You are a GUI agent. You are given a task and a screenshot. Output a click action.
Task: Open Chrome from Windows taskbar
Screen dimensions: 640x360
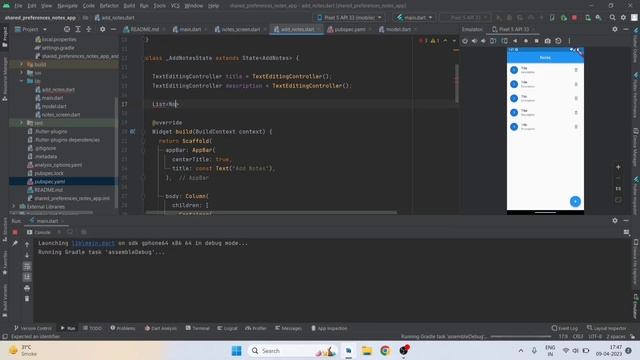(385, 351)
